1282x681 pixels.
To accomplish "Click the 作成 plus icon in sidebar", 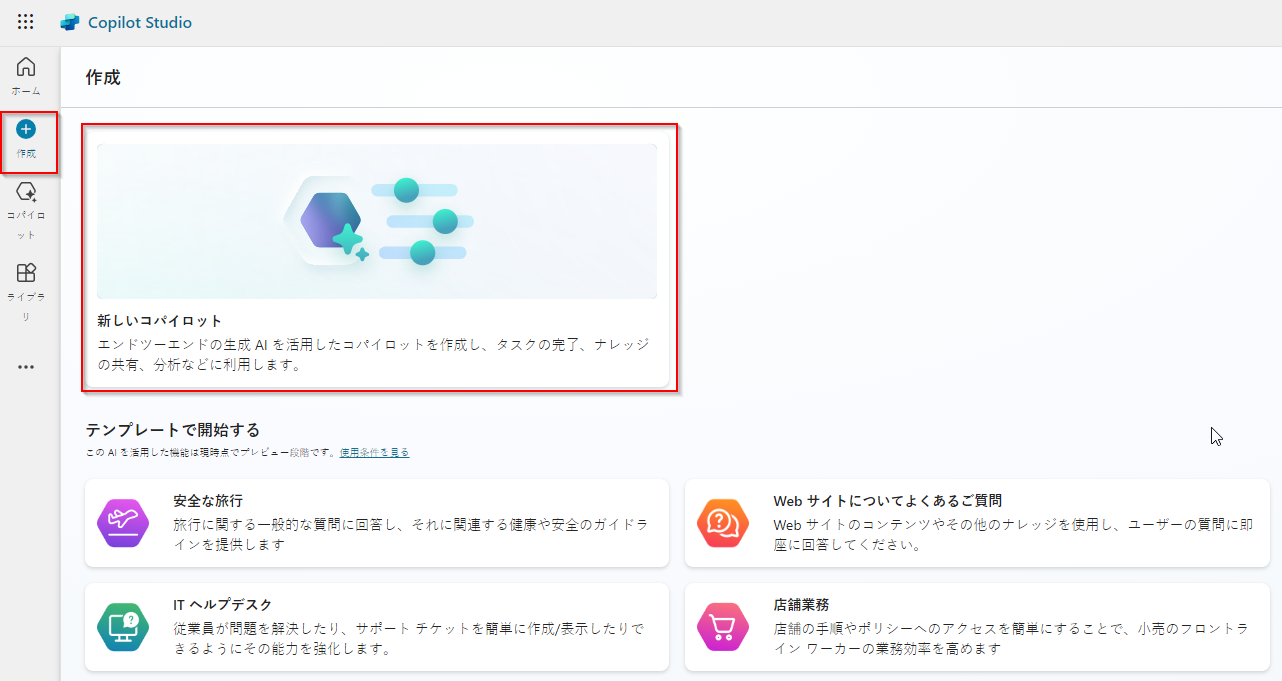I will click(x=26, y=127).
